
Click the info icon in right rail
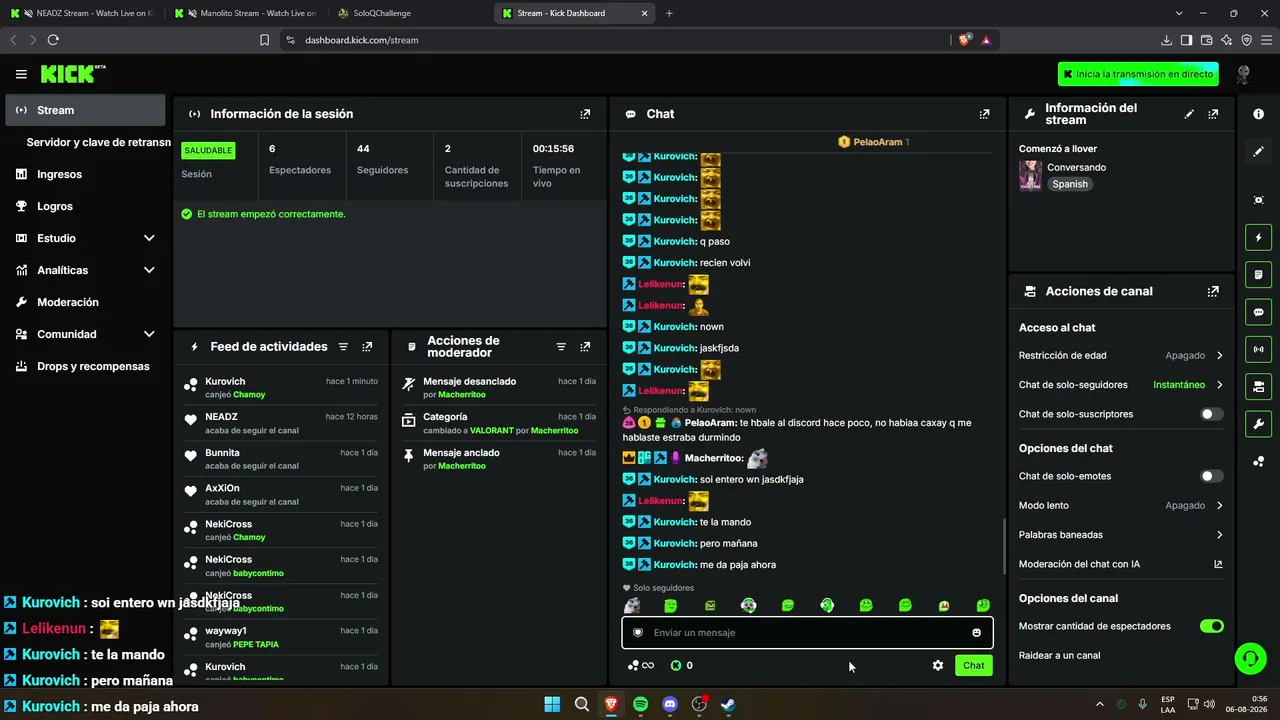[1258, 114]
